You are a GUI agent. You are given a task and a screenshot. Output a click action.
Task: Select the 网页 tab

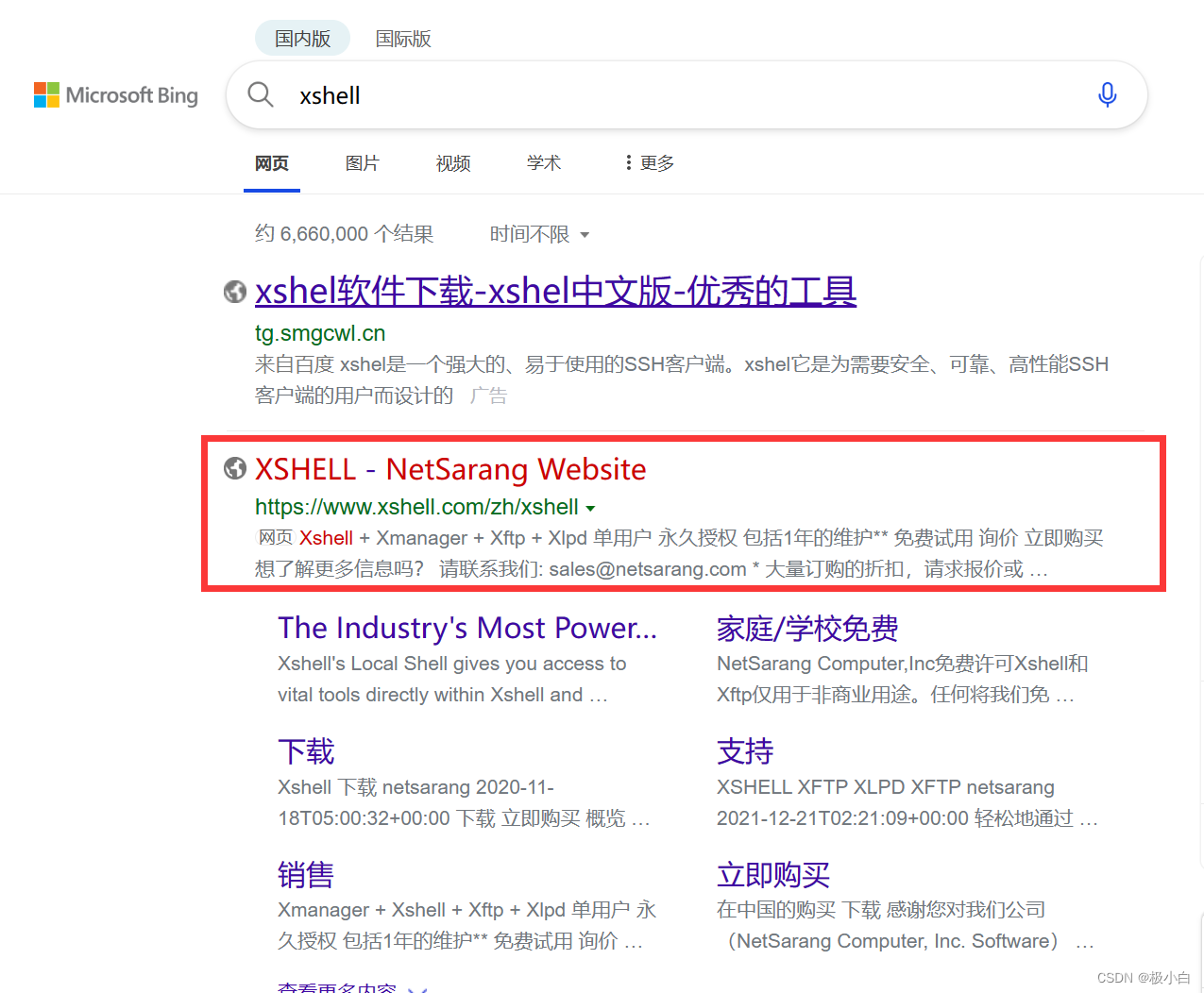click(272, 163)
